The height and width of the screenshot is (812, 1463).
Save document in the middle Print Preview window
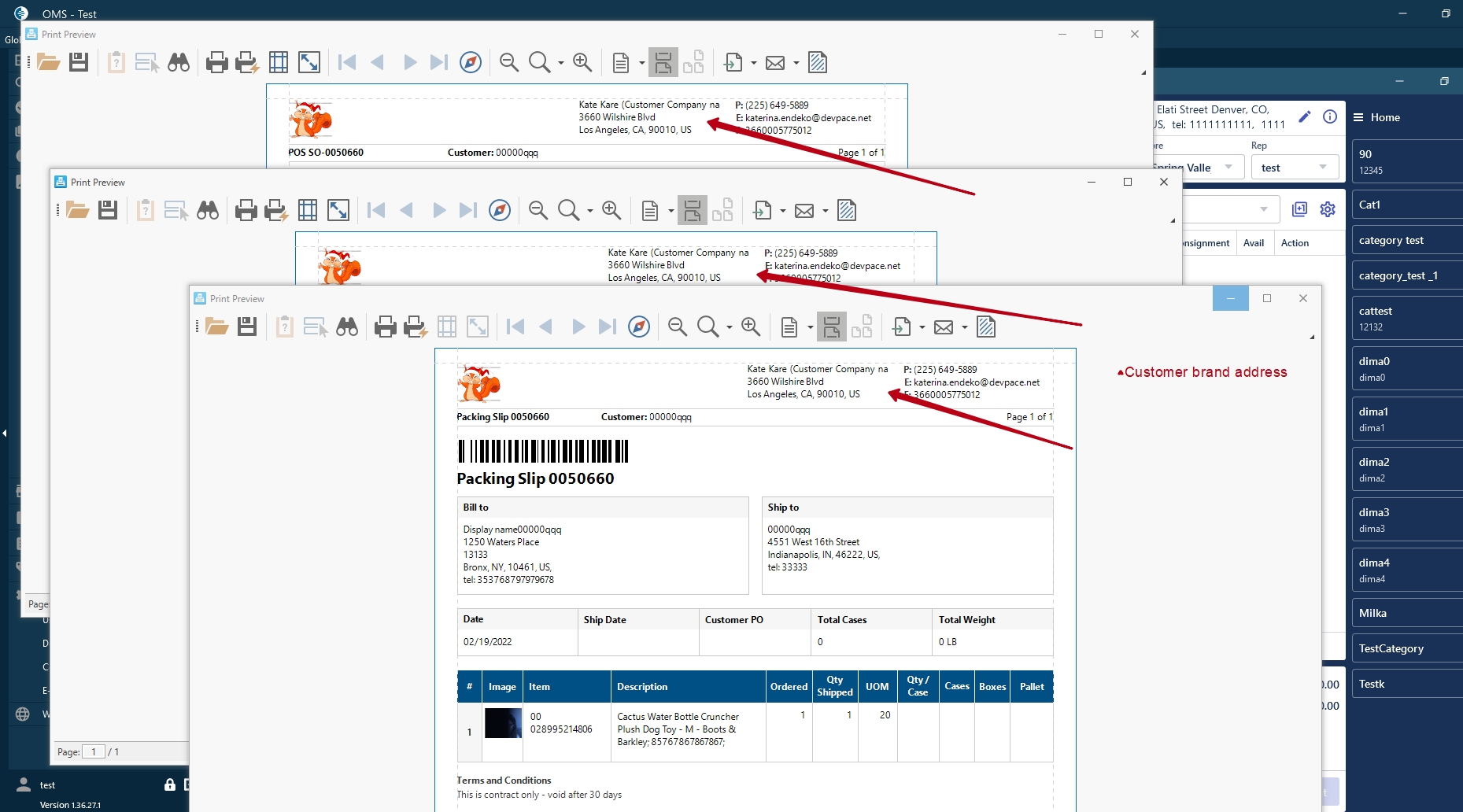click(x=108, y=210)
